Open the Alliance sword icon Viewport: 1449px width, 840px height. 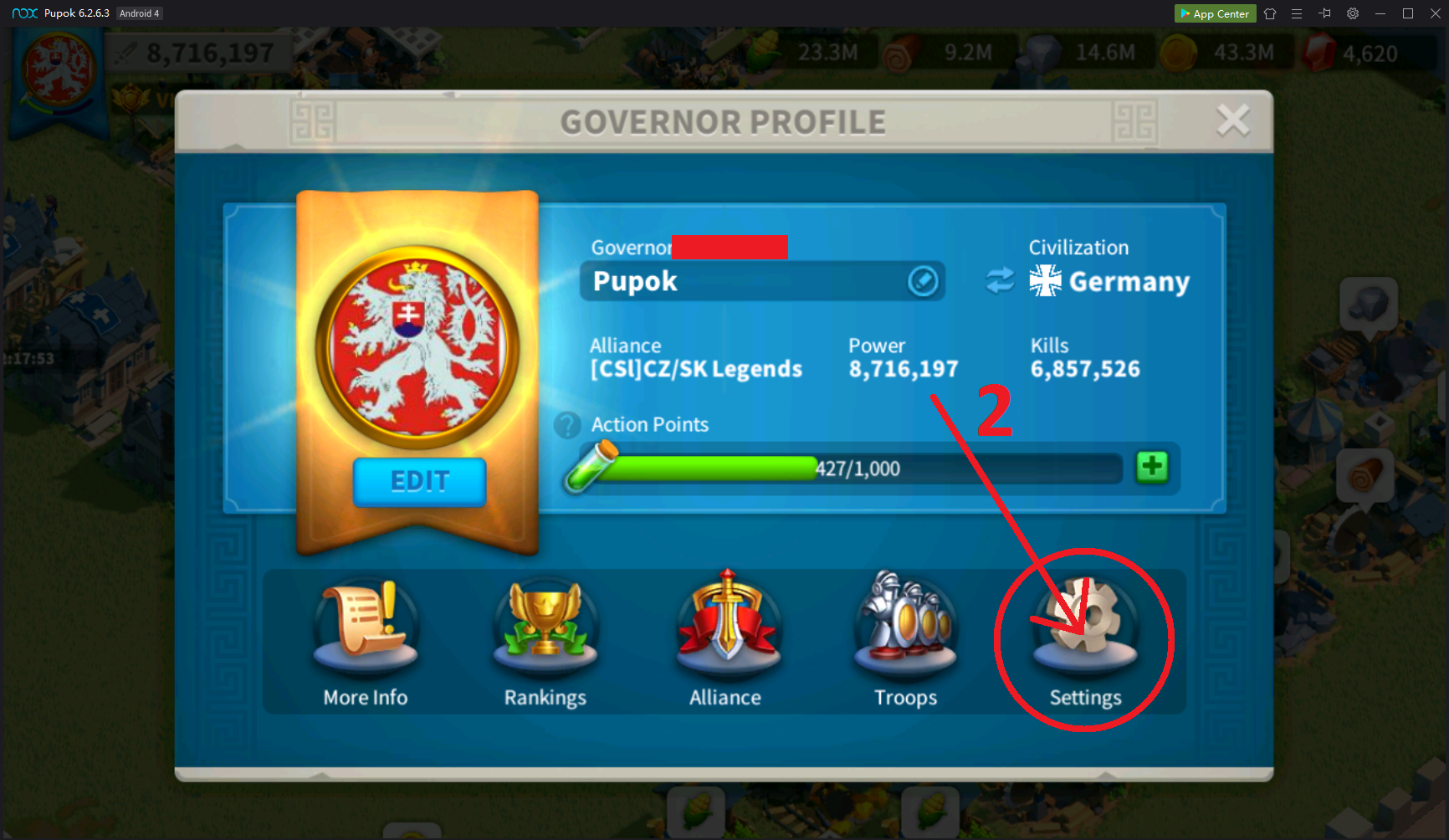[x=726, y=627]
